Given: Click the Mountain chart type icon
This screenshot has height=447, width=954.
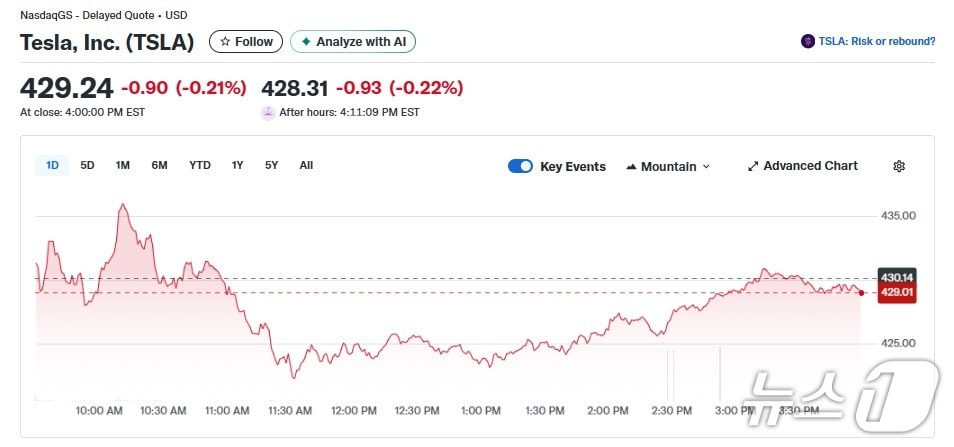Looking at the screenshot, I should (x=631, y=167).
